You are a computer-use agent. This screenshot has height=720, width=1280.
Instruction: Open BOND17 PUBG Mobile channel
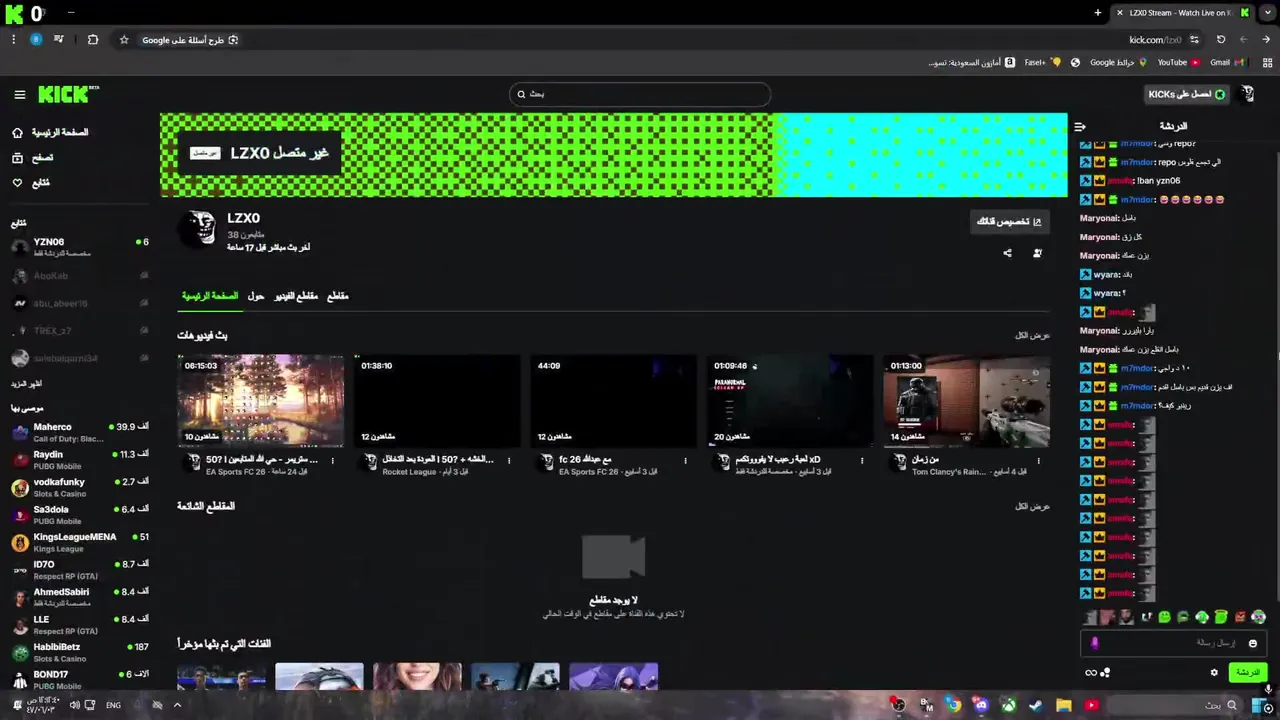coord(80,680)
